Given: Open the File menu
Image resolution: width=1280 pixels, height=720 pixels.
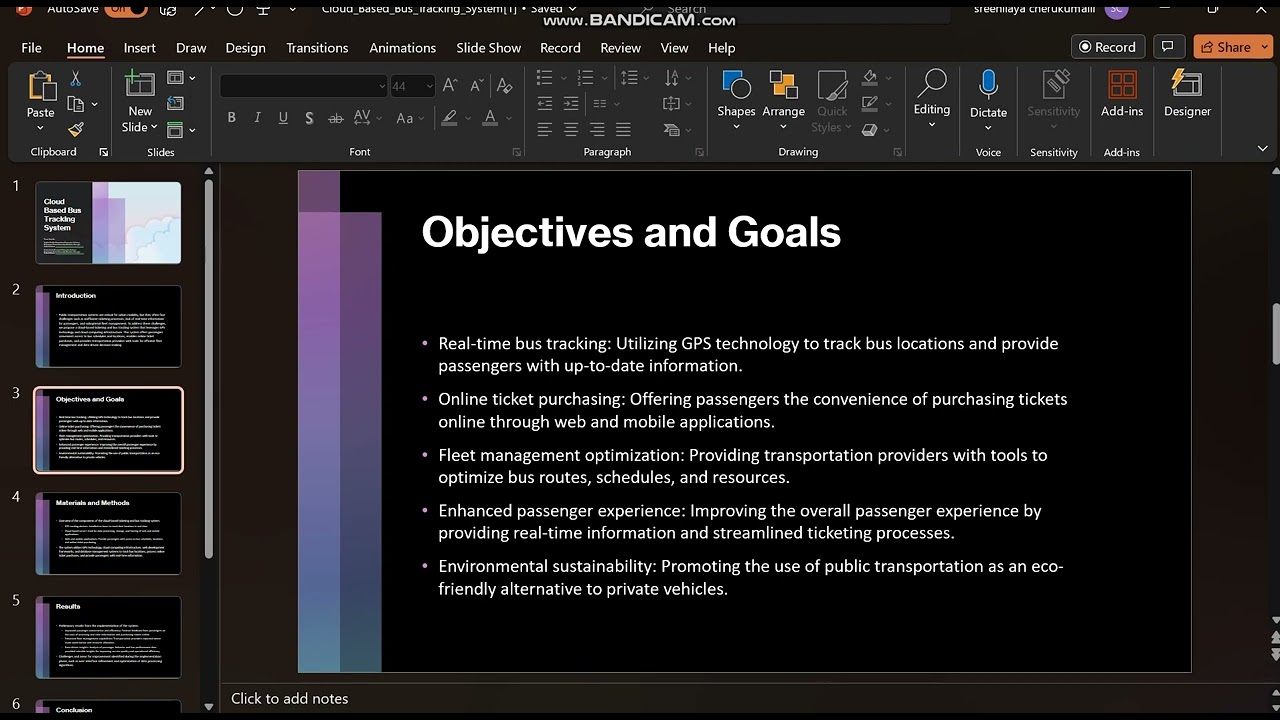Looking at the screenshot, I should pyautogui.click(x=31, y=47).
